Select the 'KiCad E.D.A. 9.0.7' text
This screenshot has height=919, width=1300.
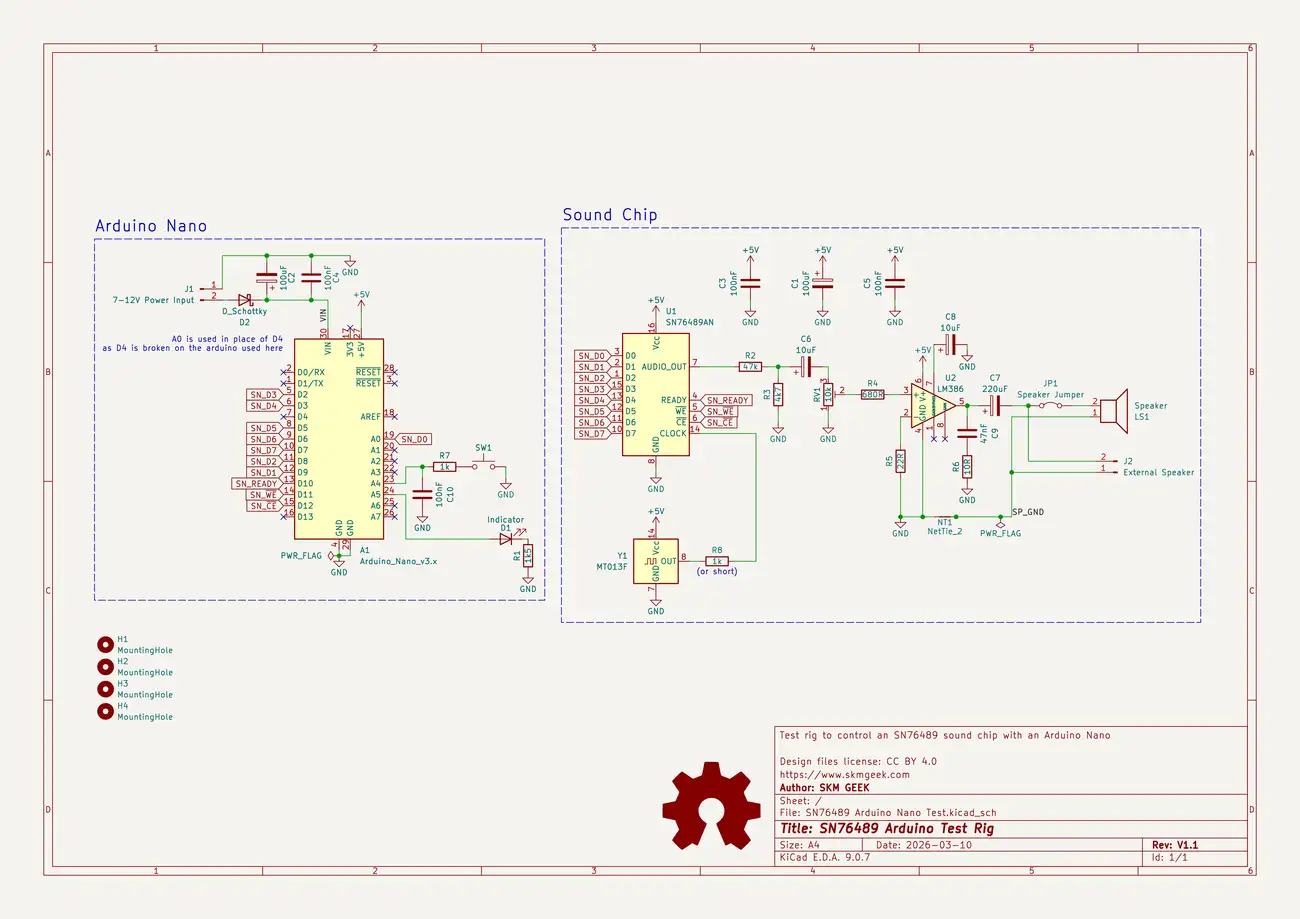(825, 858)
